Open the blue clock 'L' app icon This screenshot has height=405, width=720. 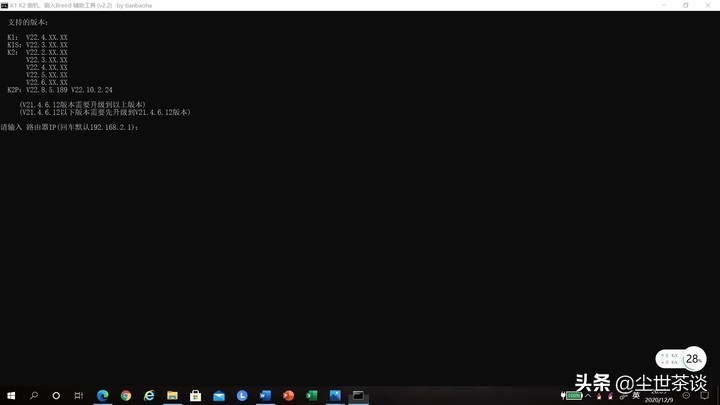click(242, 395)
